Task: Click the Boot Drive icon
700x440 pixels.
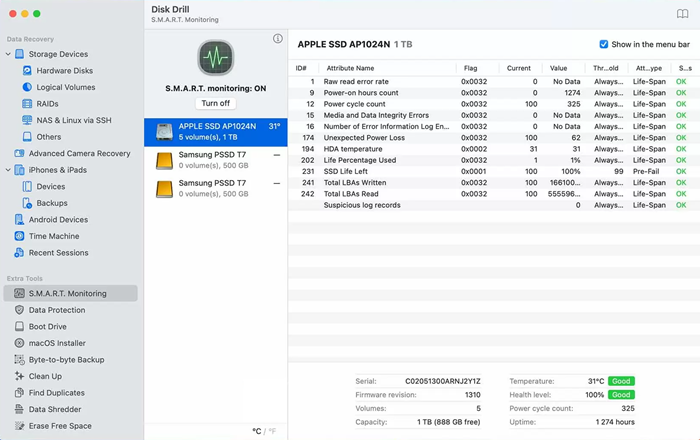Action: 19,326
